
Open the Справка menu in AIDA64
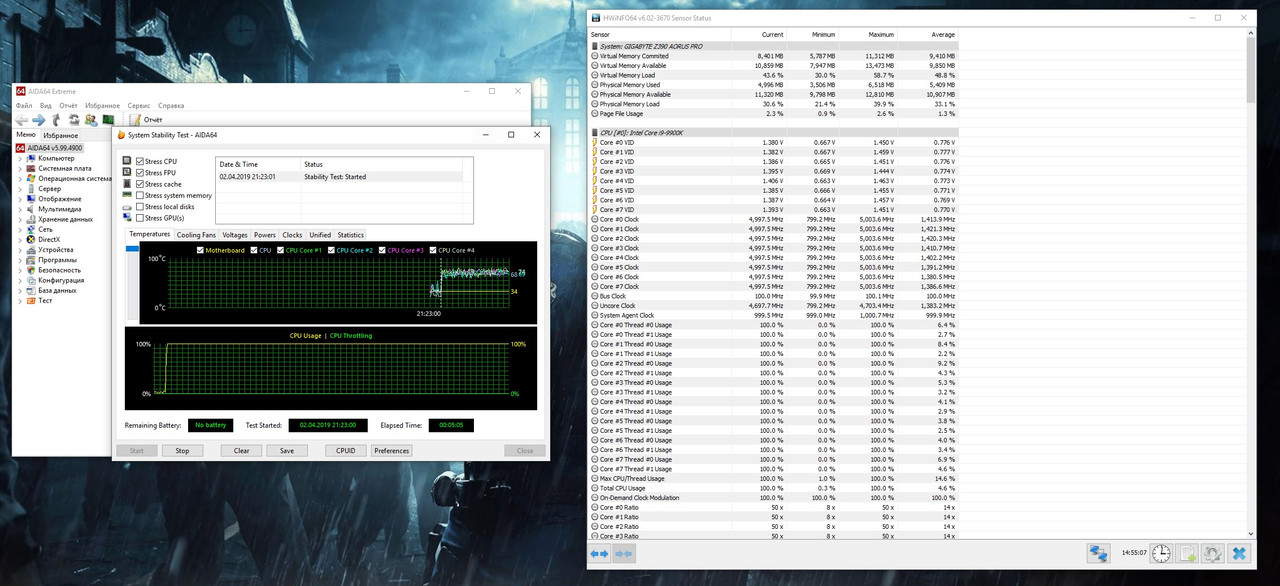tap(171, 105)
